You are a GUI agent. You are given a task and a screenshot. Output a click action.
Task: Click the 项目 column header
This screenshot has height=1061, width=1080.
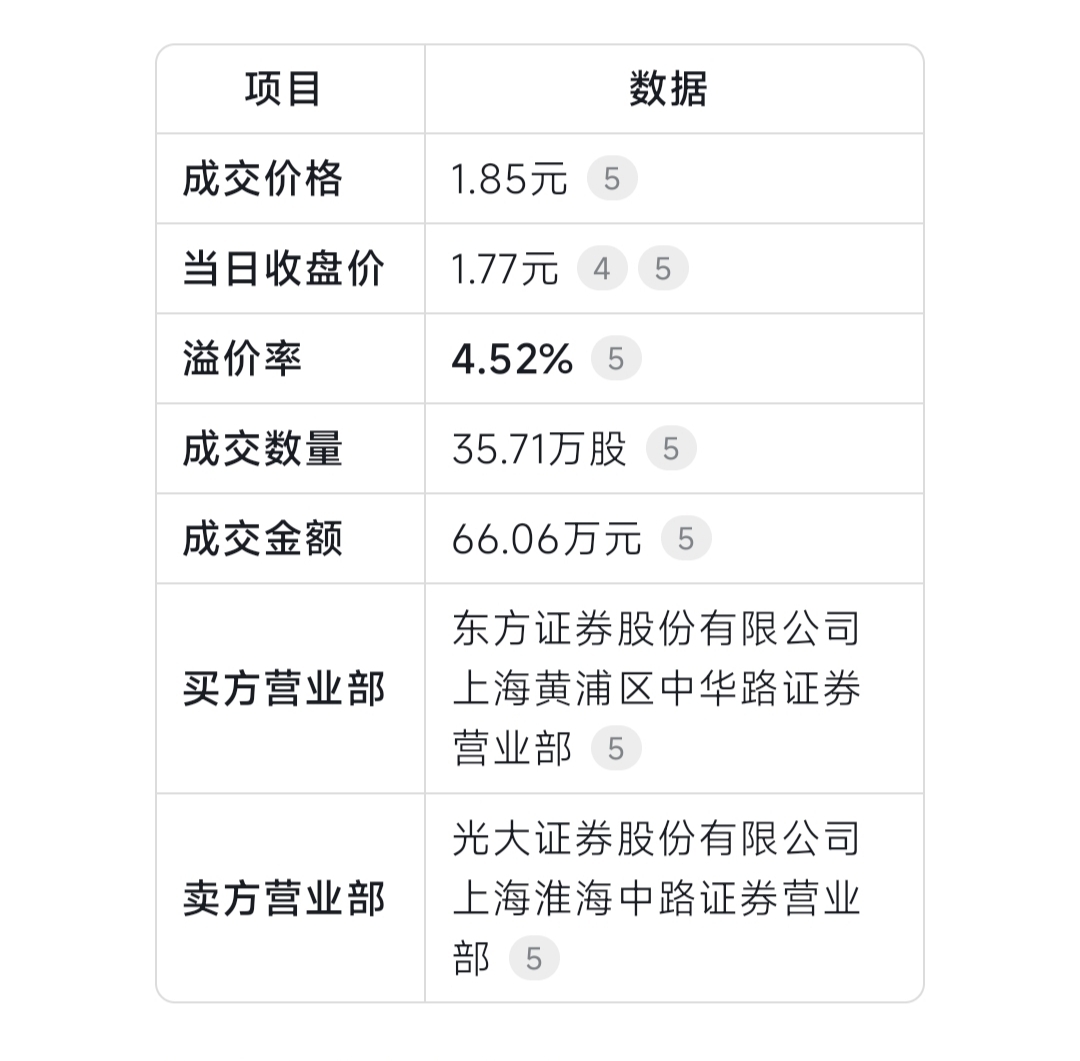click(283, 89)
